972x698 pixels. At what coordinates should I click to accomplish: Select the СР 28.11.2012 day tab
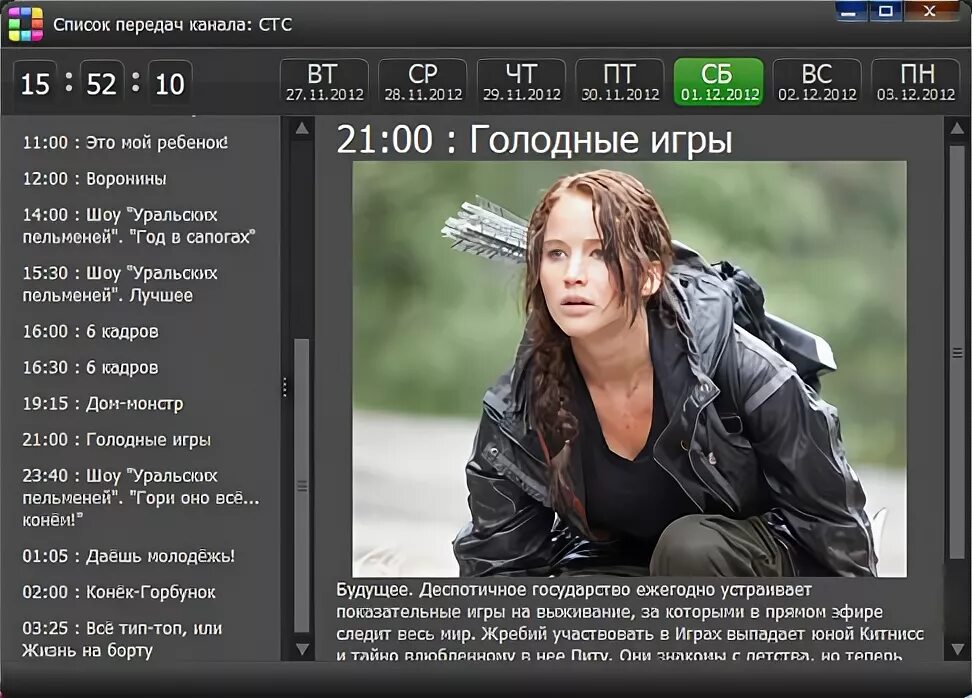click(423, 82)
